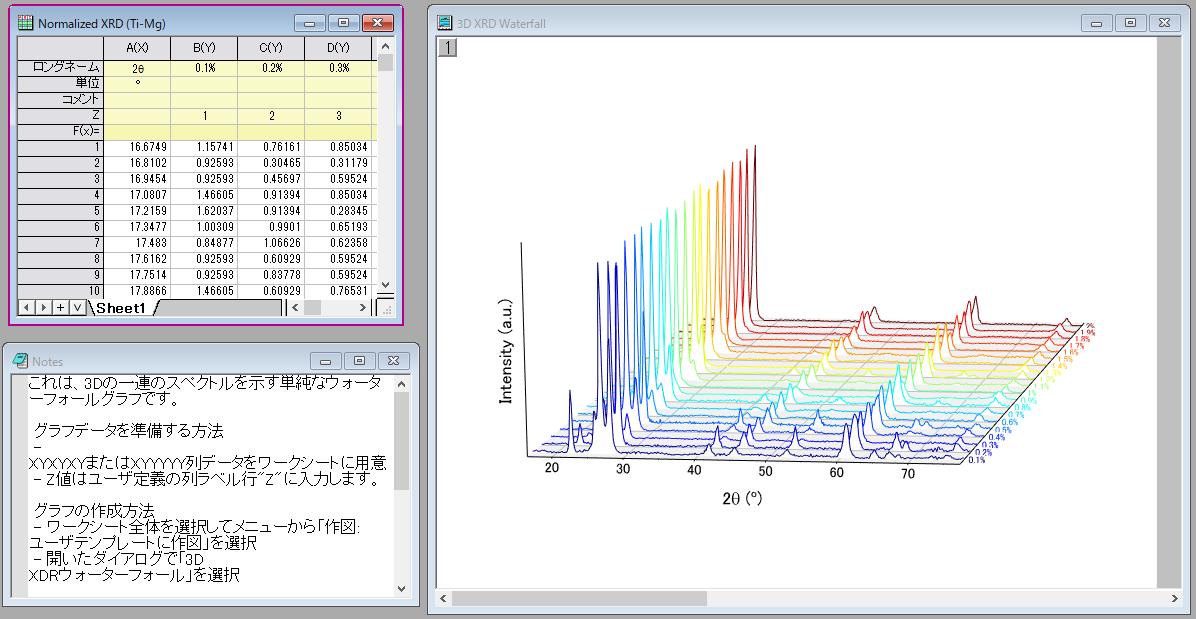Image resolution: width=1196 pixels, height=619 pixels.
Task: Add a new sheet with the plus button
Action: (x=61, y=308)
